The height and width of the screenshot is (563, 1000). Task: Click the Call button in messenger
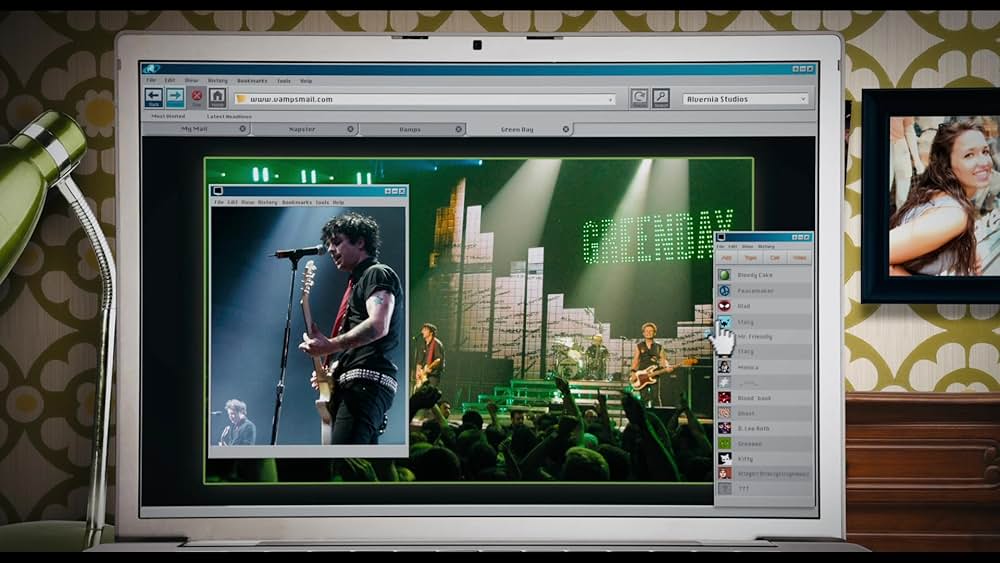point(777,257)
